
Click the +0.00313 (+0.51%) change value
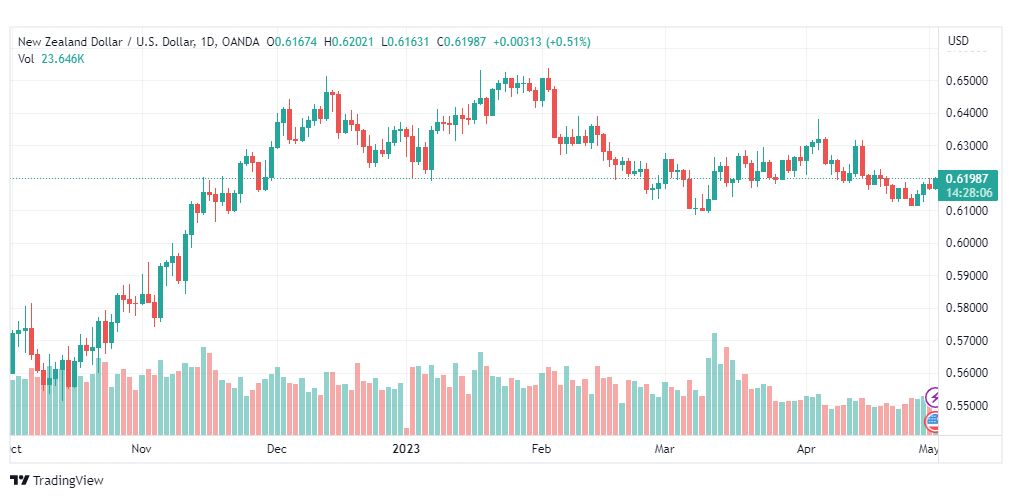541,42
